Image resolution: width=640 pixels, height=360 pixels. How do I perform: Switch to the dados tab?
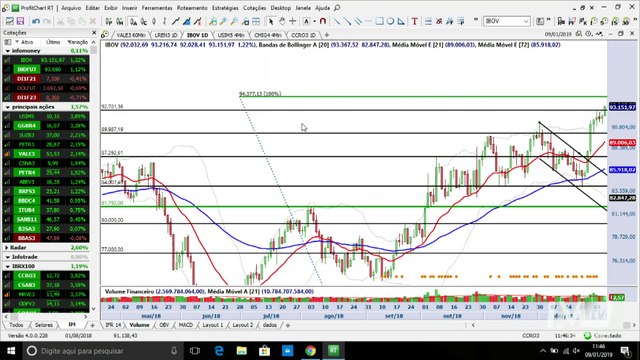click(x=269, y=325)
